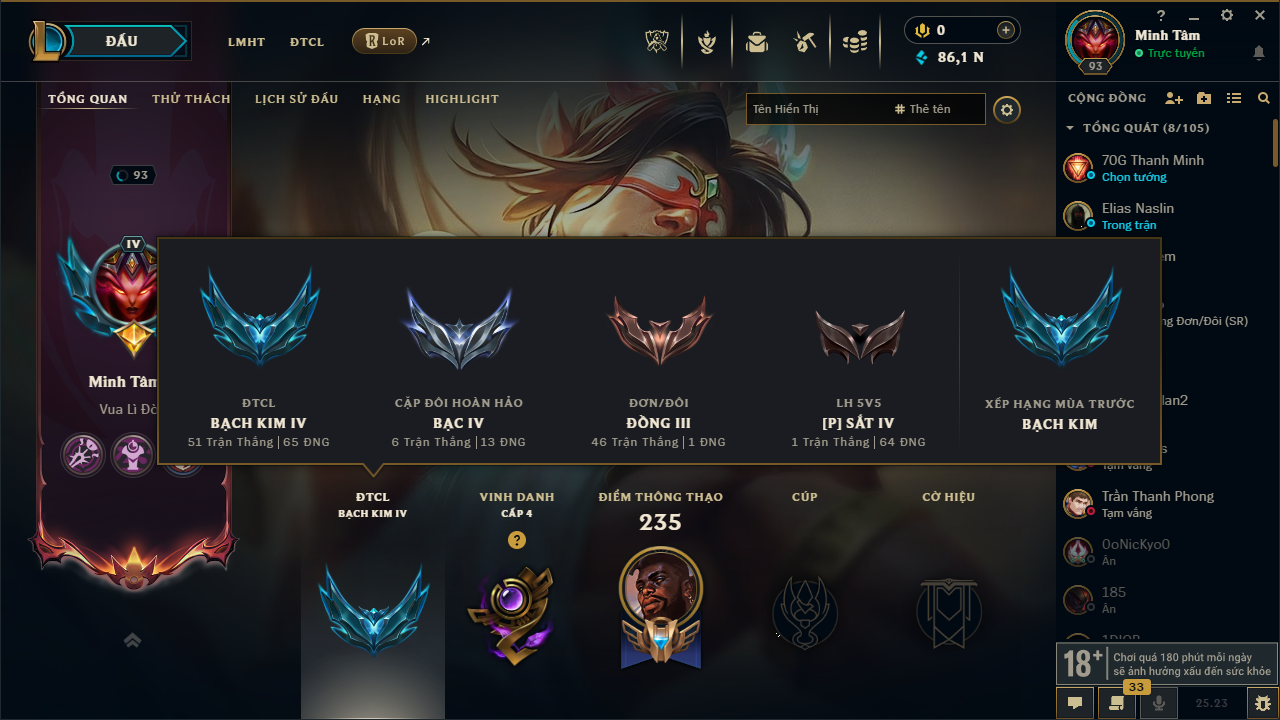Toggle friends list view options icon
The width and height of the screenshot is (1280, 720).
click(x=1234, y=98)
